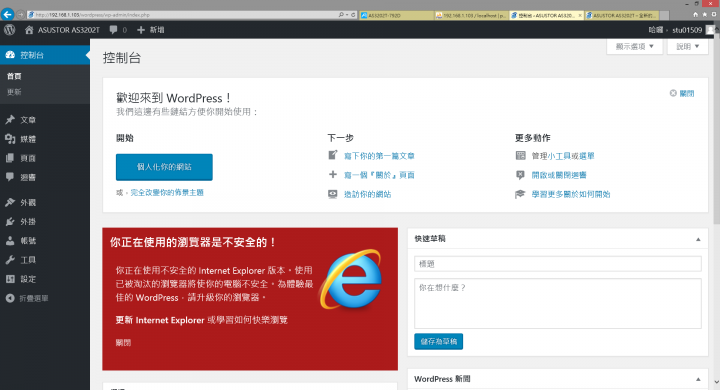The image size is (720, 390).
Task: Open the 造訪你的網站 link
Action: [x=367, y=194]
